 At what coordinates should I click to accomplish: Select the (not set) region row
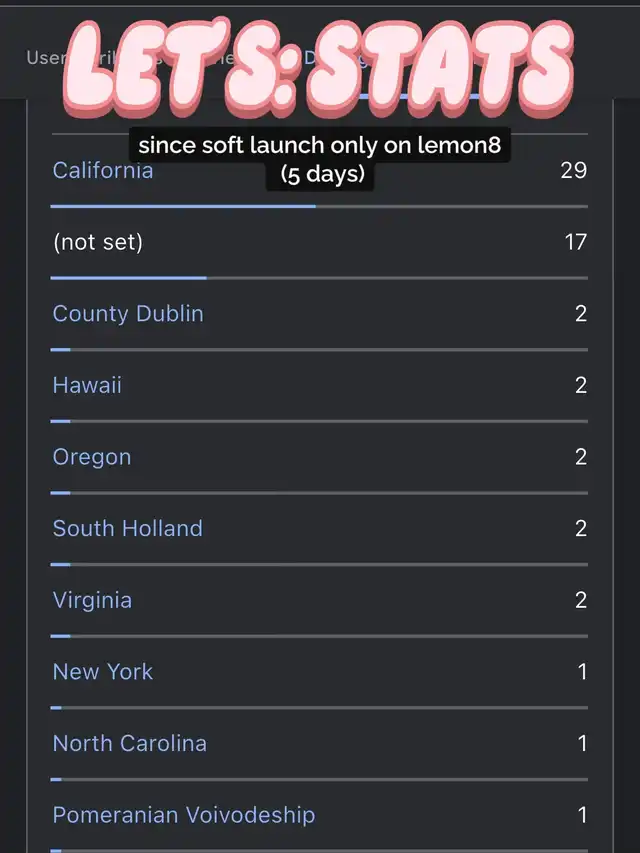[319, 242]
